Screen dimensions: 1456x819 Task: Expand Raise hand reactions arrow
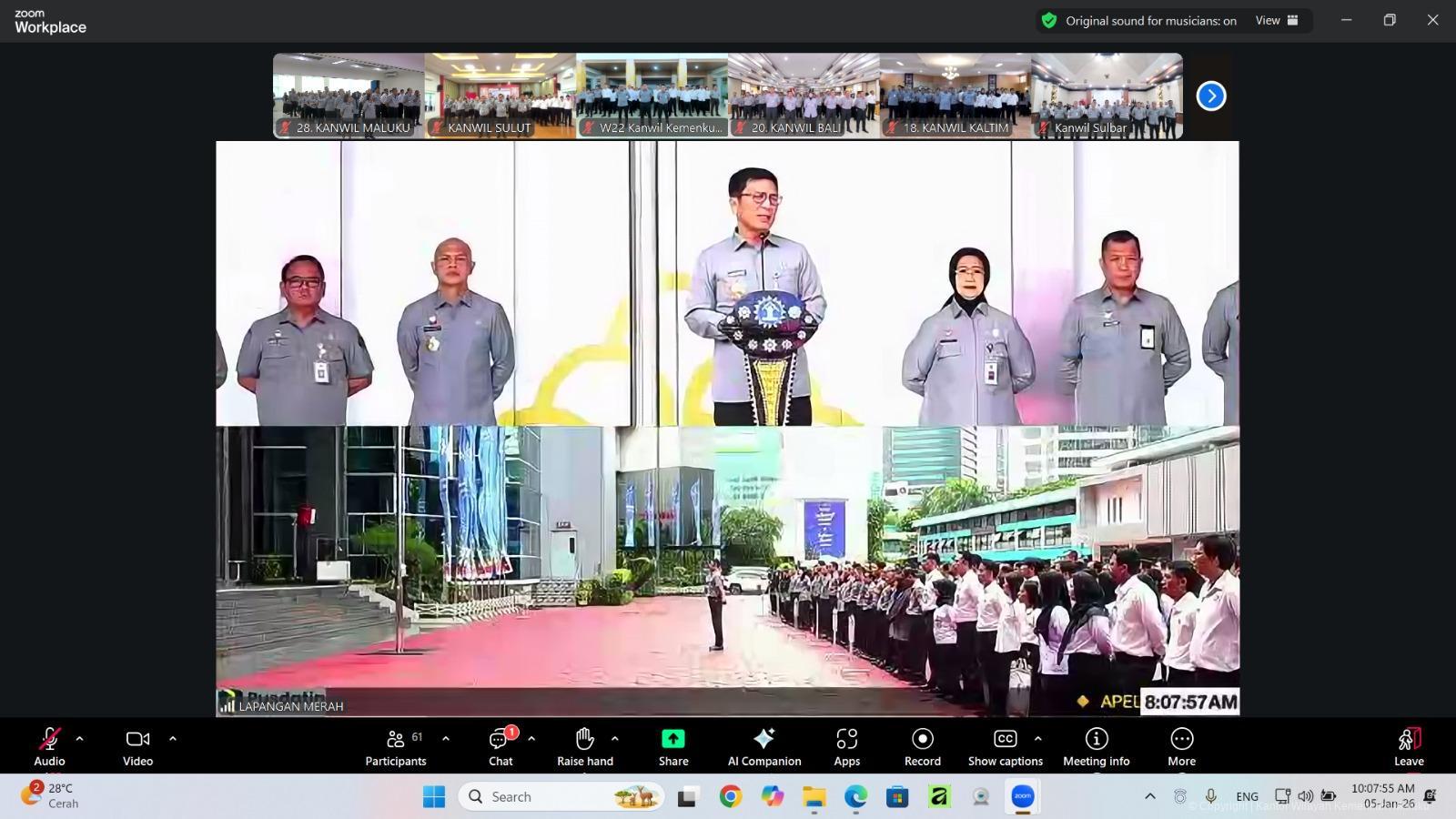615,739
